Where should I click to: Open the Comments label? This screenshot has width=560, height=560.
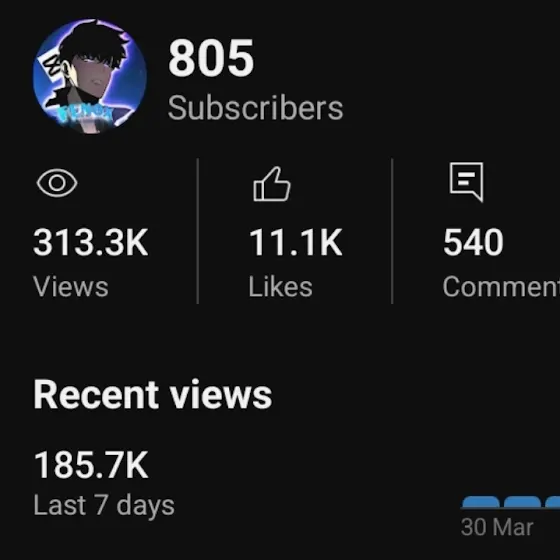coord(501,286)
